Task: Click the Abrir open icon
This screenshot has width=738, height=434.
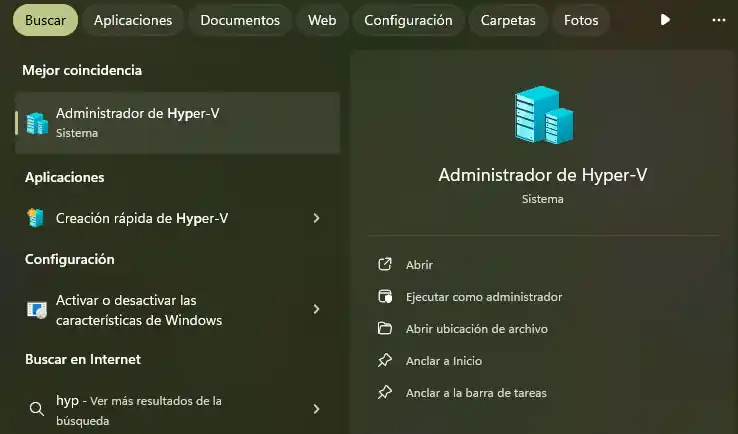Action: (384, 265)
